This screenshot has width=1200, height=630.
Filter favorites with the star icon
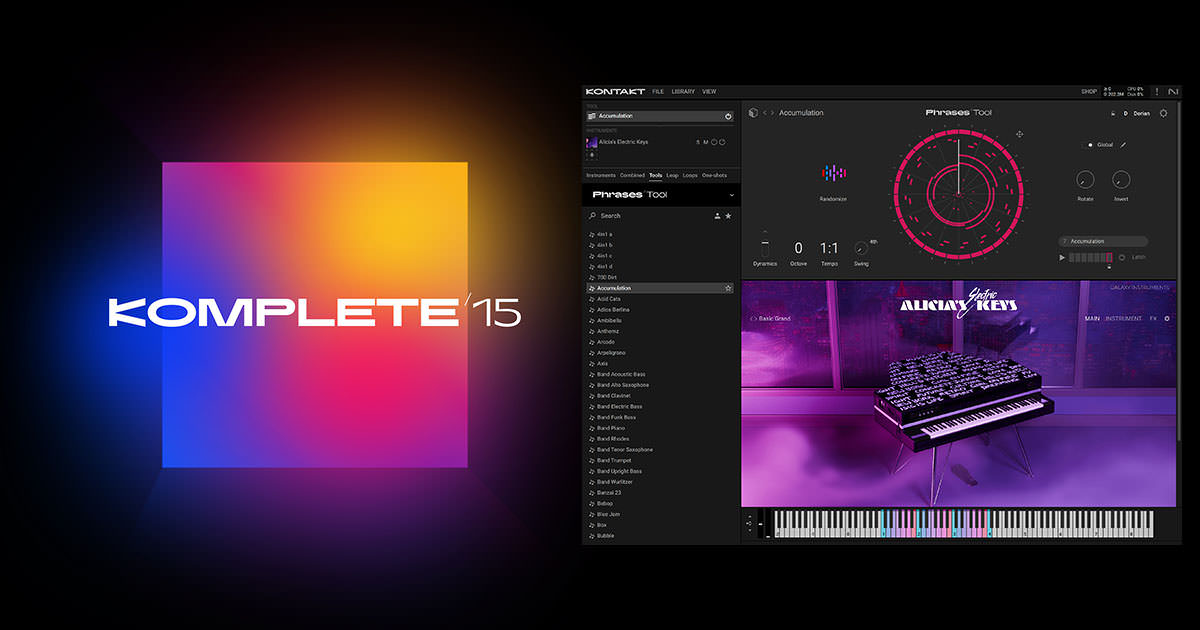pyautogui.click(x=728, y=215)
